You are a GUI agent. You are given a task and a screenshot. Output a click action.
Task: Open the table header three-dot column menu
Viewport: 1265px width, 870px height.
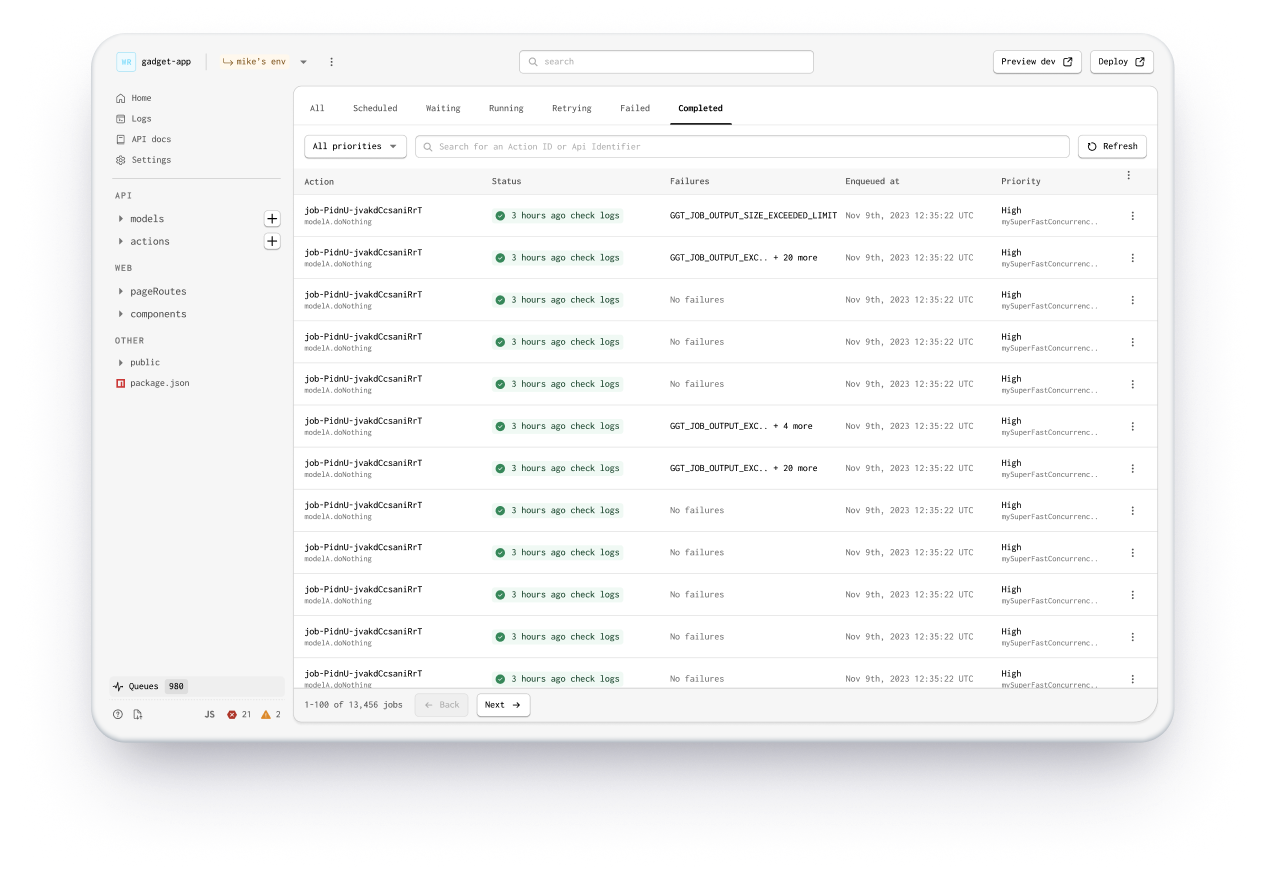click(x=1129, y=176)
